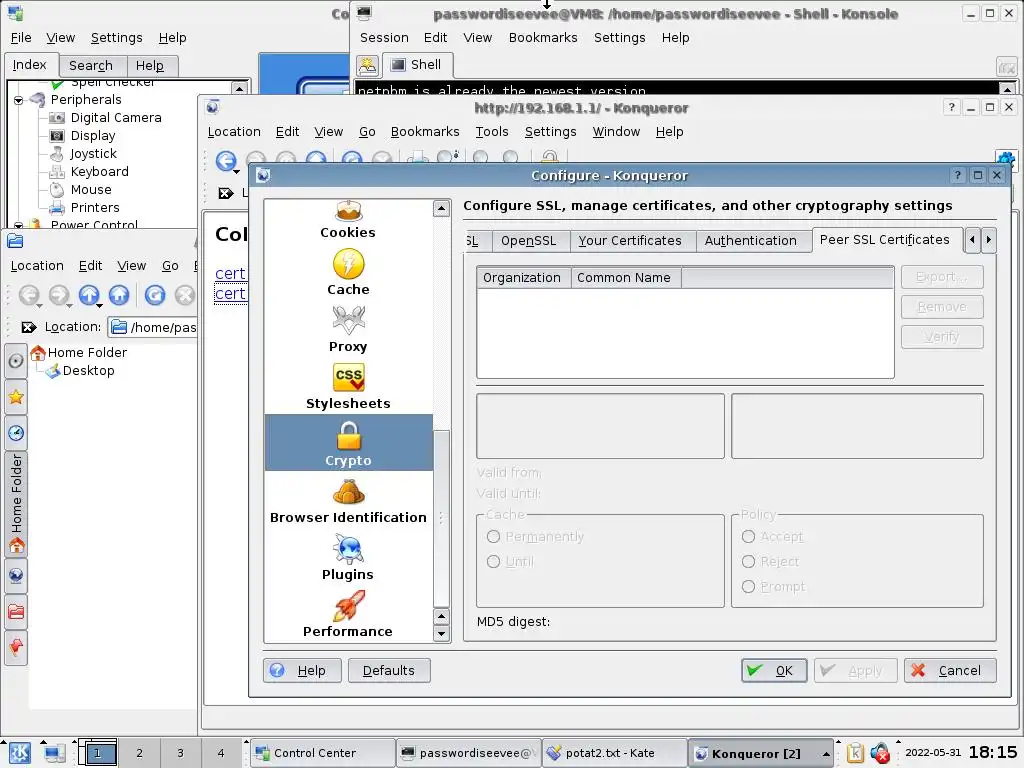Click the file manager Location input field
Screen dimensions: 1024x768
click(153, 327)
